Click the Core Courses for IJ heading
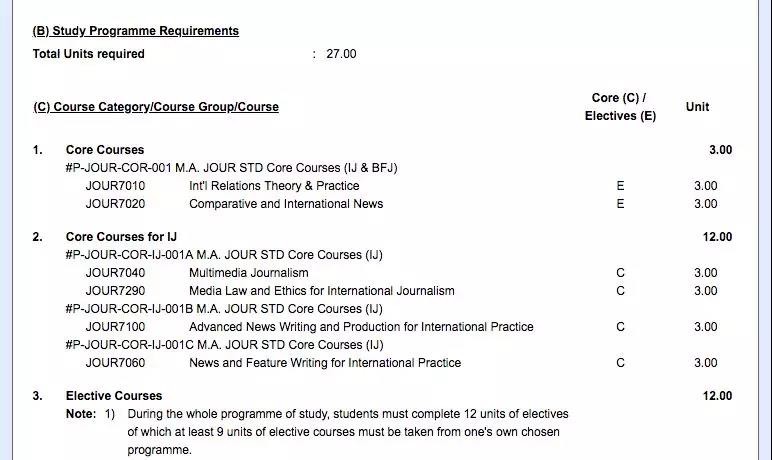Viewport: 772px width, 460px height. pos(121,237)
